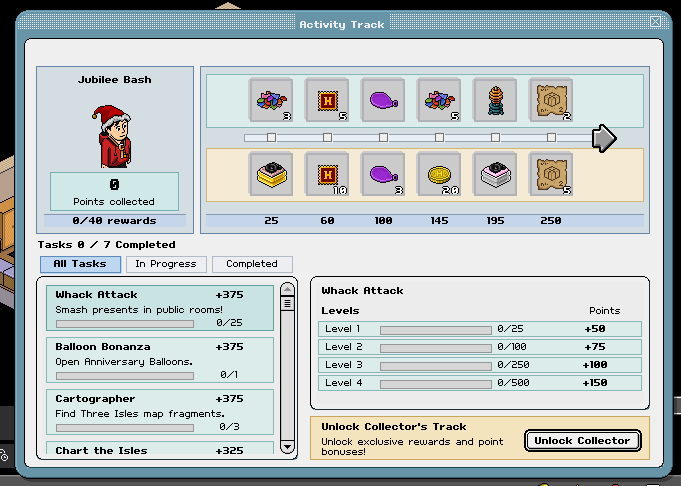Click the task list scrollbar thumb
The image size is (681, 486).
[287, 303]
